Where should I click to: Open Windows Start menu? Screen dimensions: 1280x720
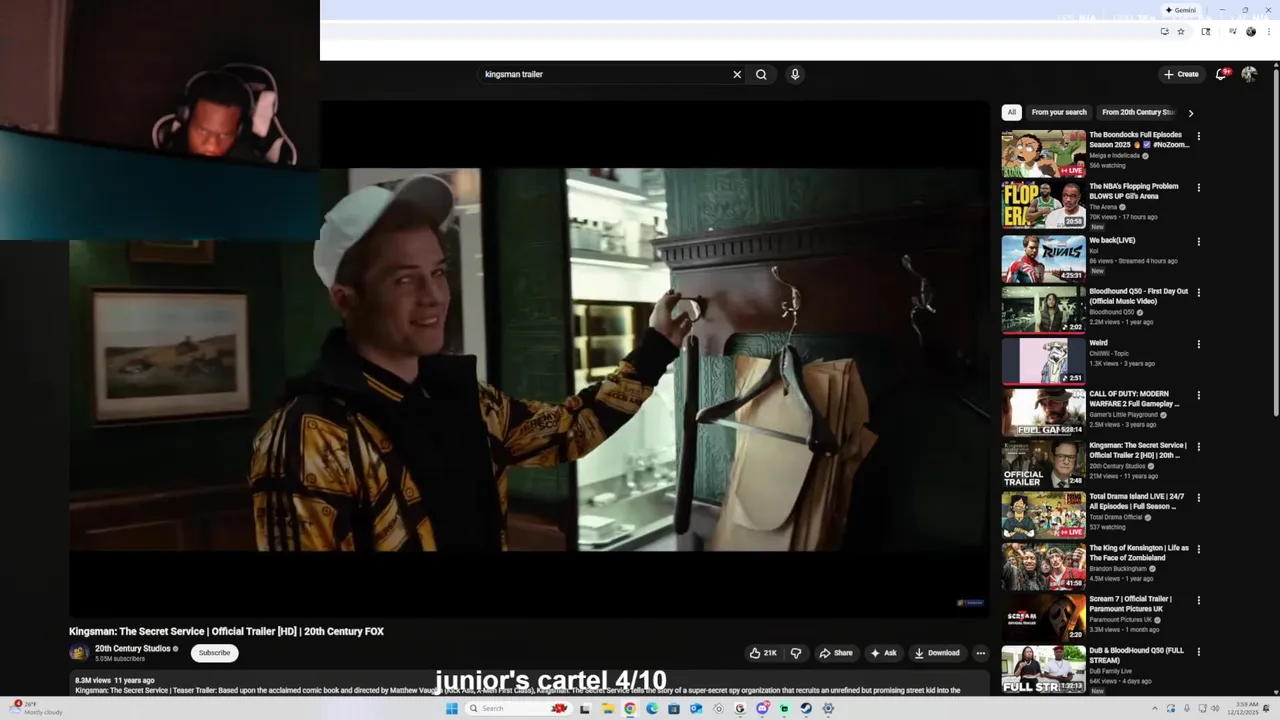(x=452, y=708)
